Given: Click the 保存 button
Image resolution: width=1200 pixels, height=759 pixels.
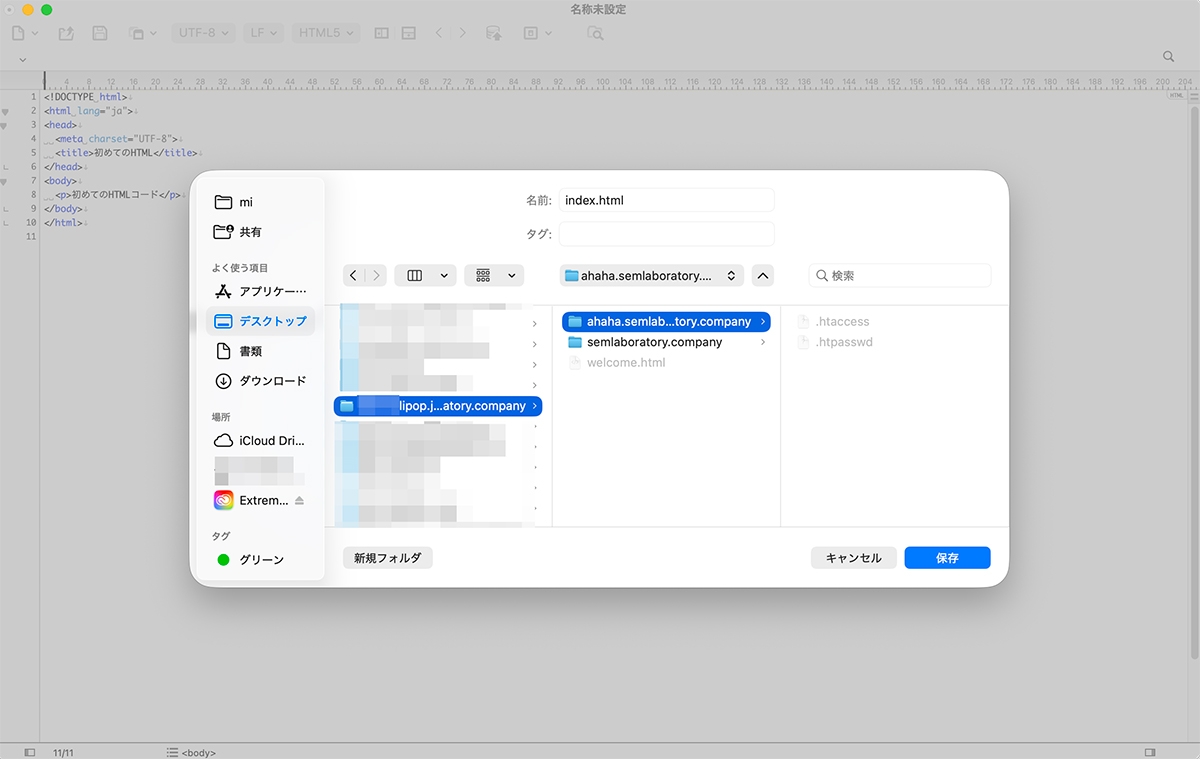Looking at the screenshot, I should point(946,557).
